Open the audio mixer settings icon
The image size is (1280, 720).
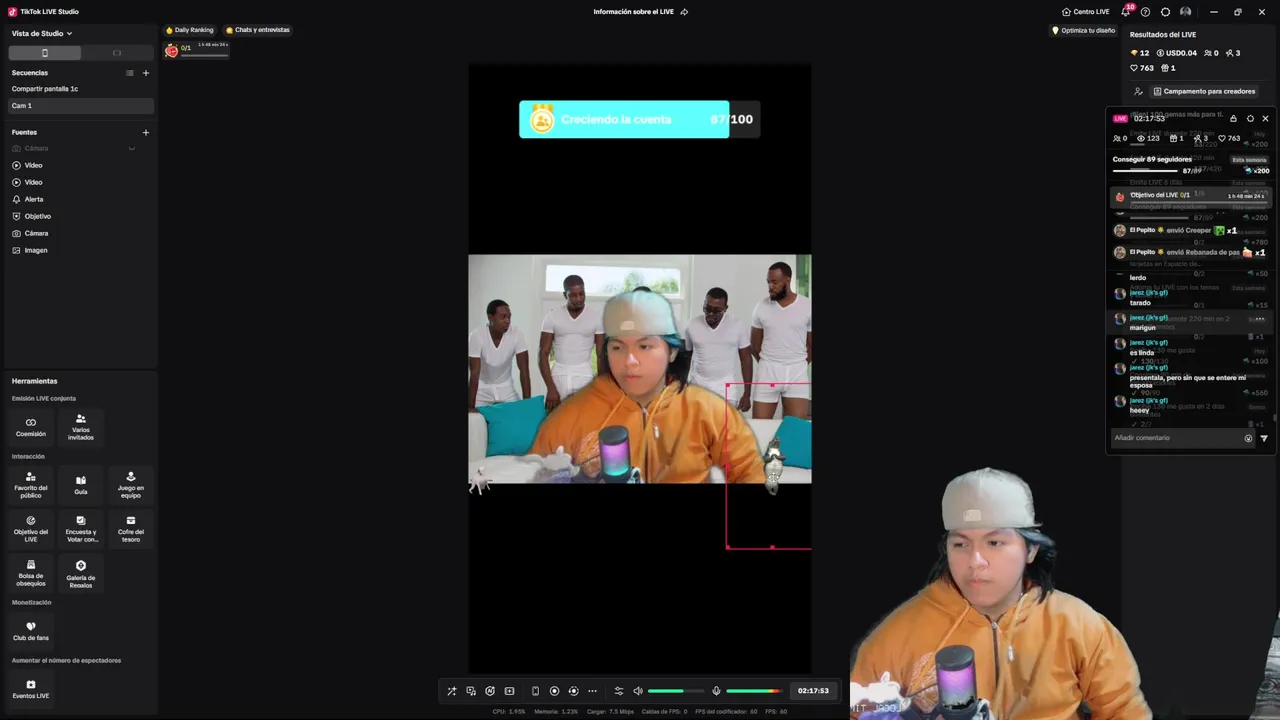tap(619, 691)
